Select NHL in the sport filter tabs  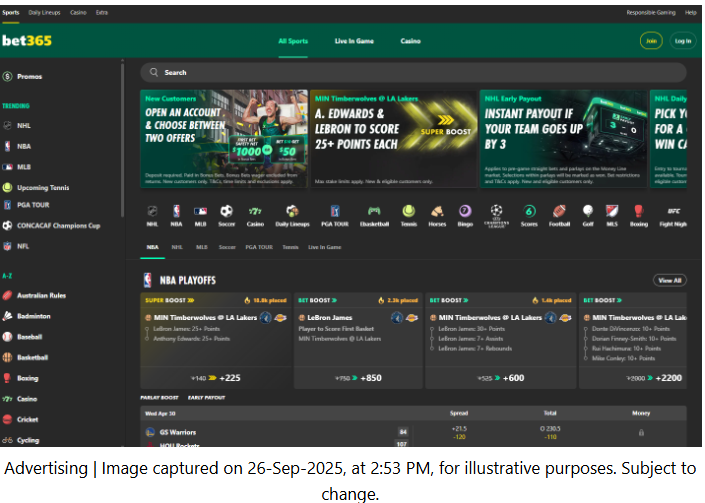(177, 247)
